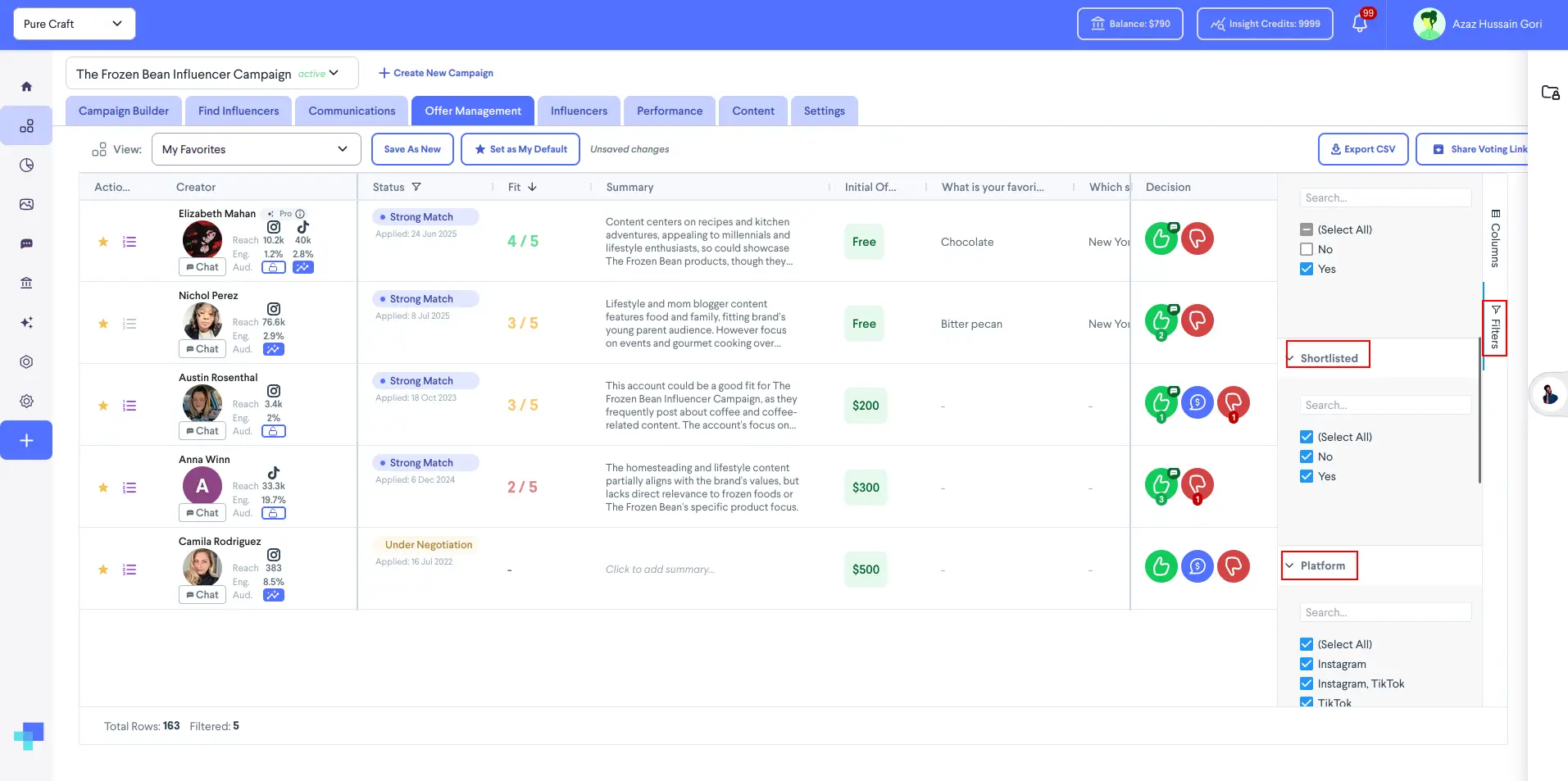Check the 'No' option in top filter
Screen dimensions: 1568x781
pos(1307,249)
